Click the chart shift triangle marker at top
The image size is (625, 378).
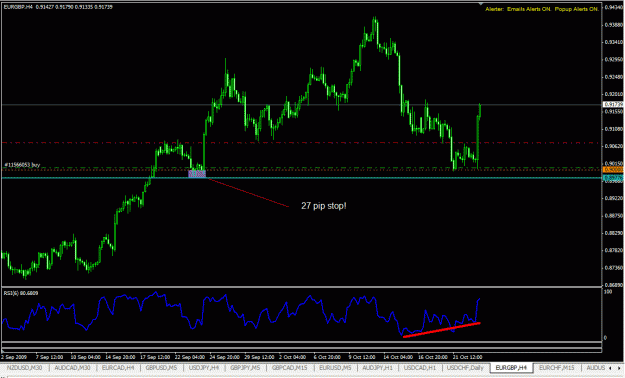[x=481, y=4]
